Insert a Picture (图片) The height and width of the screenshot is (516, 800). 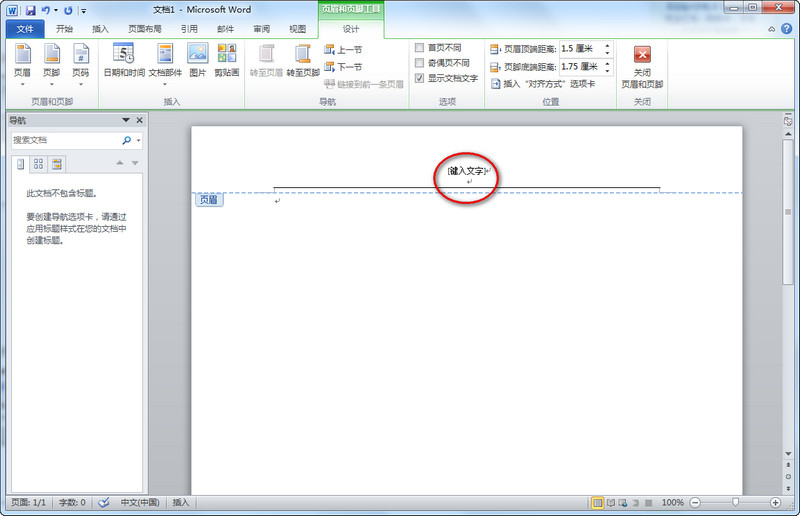click(x=198, y=60)
